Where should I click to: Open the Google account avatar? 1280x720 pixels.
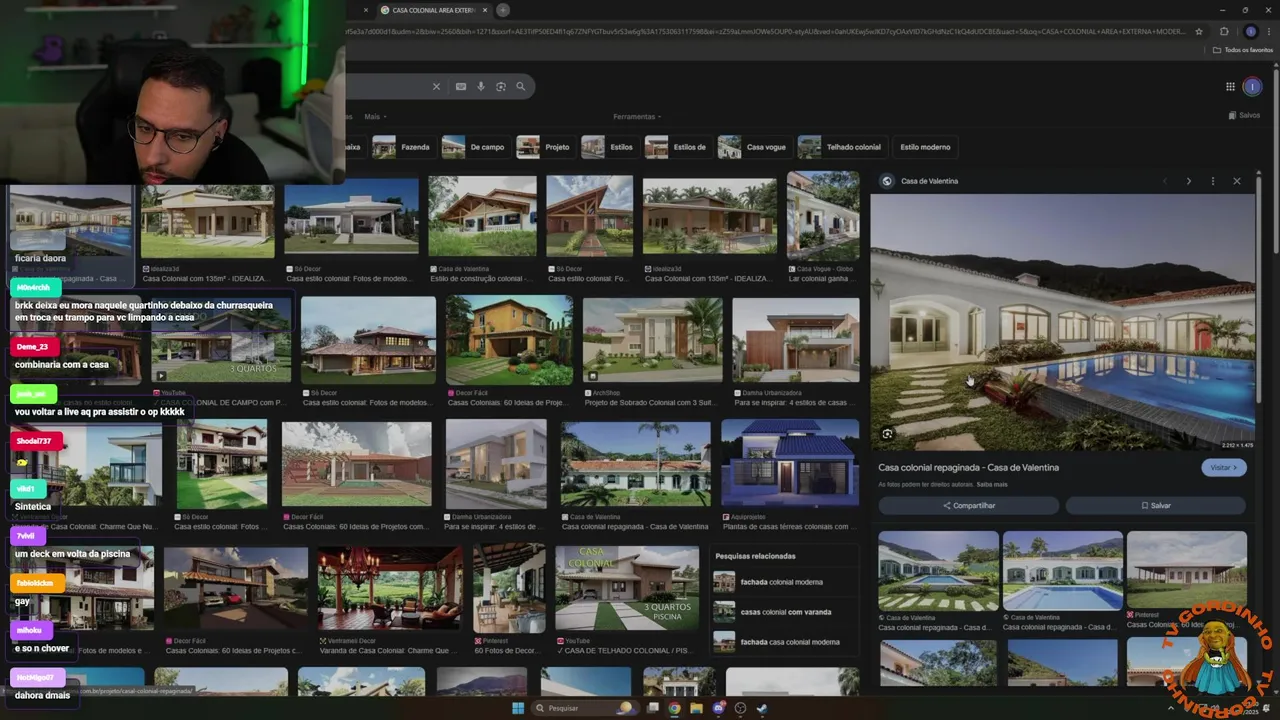1252,87
